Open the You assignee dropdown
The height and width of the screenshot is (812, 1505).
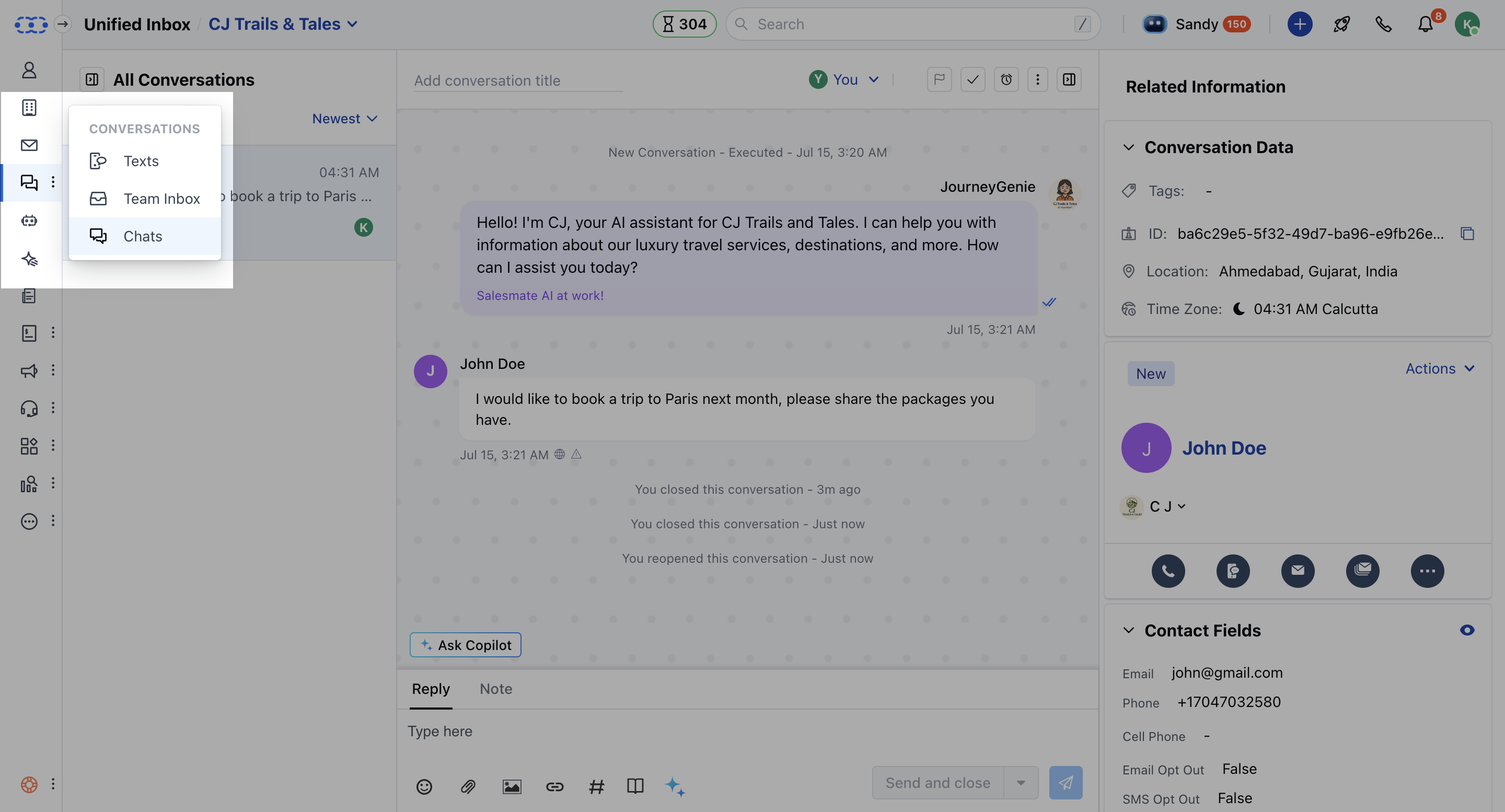pyautogui.click(x=843, y=79)
